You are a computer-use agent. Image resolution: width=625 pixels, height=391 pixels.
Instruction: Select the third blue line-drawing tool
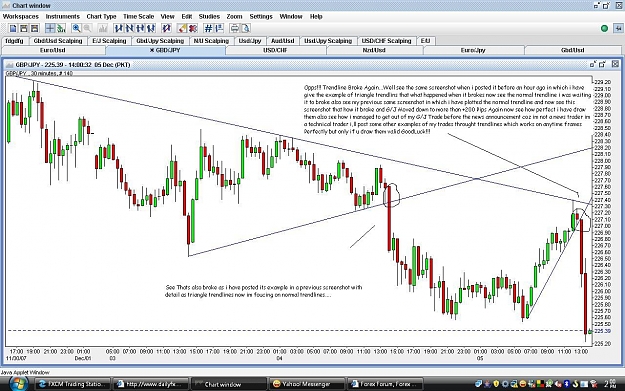[x=140, y=28]
